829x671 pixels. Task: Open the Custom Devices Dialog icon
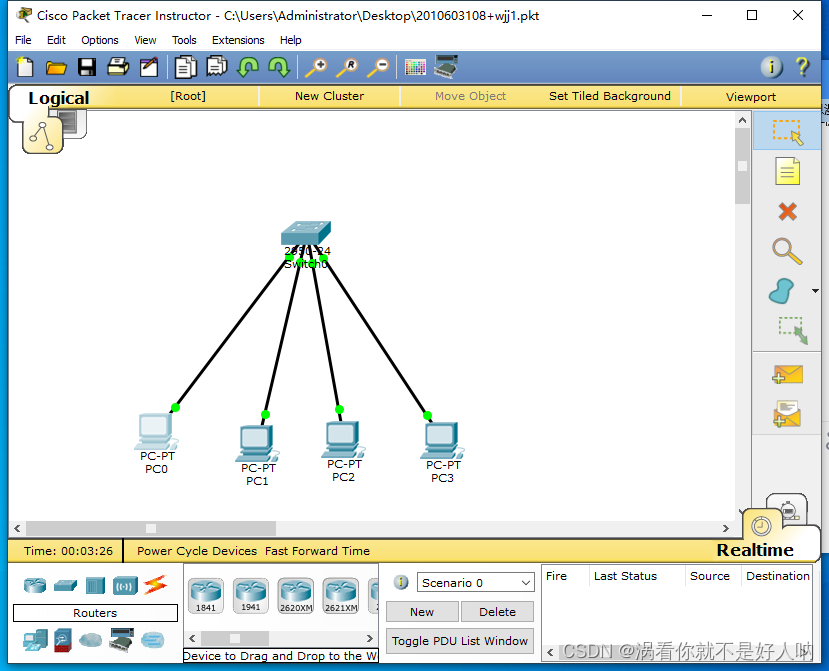(x=446, y=67)
